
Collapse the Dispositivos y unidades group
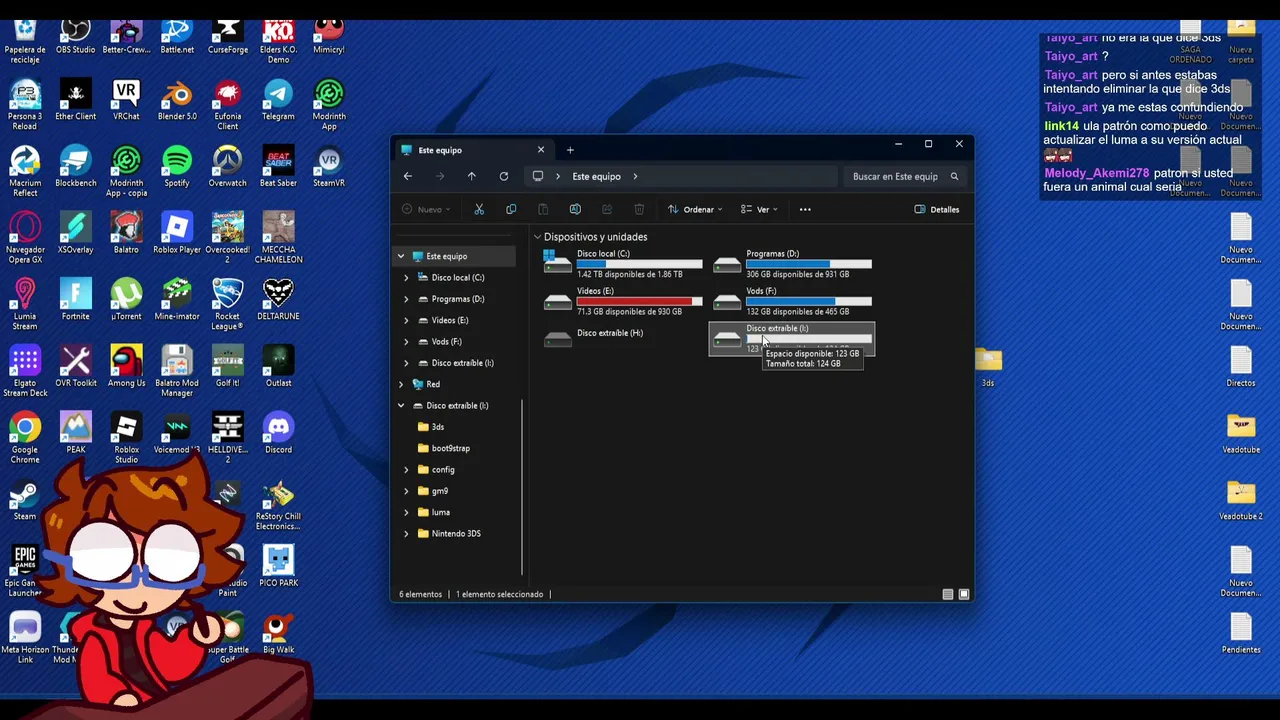click(538, 237)
